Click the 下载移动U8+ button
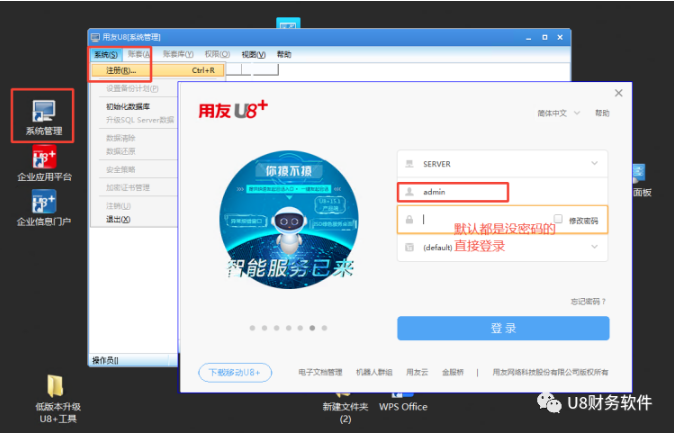Viewport: 674px width, 434px height. pyautogui.click(x=235, y=373)
